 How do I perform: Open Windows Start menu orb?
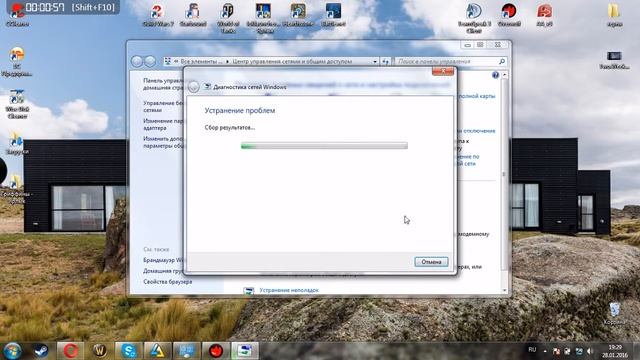pyautogui.click(x=12, y=351)
